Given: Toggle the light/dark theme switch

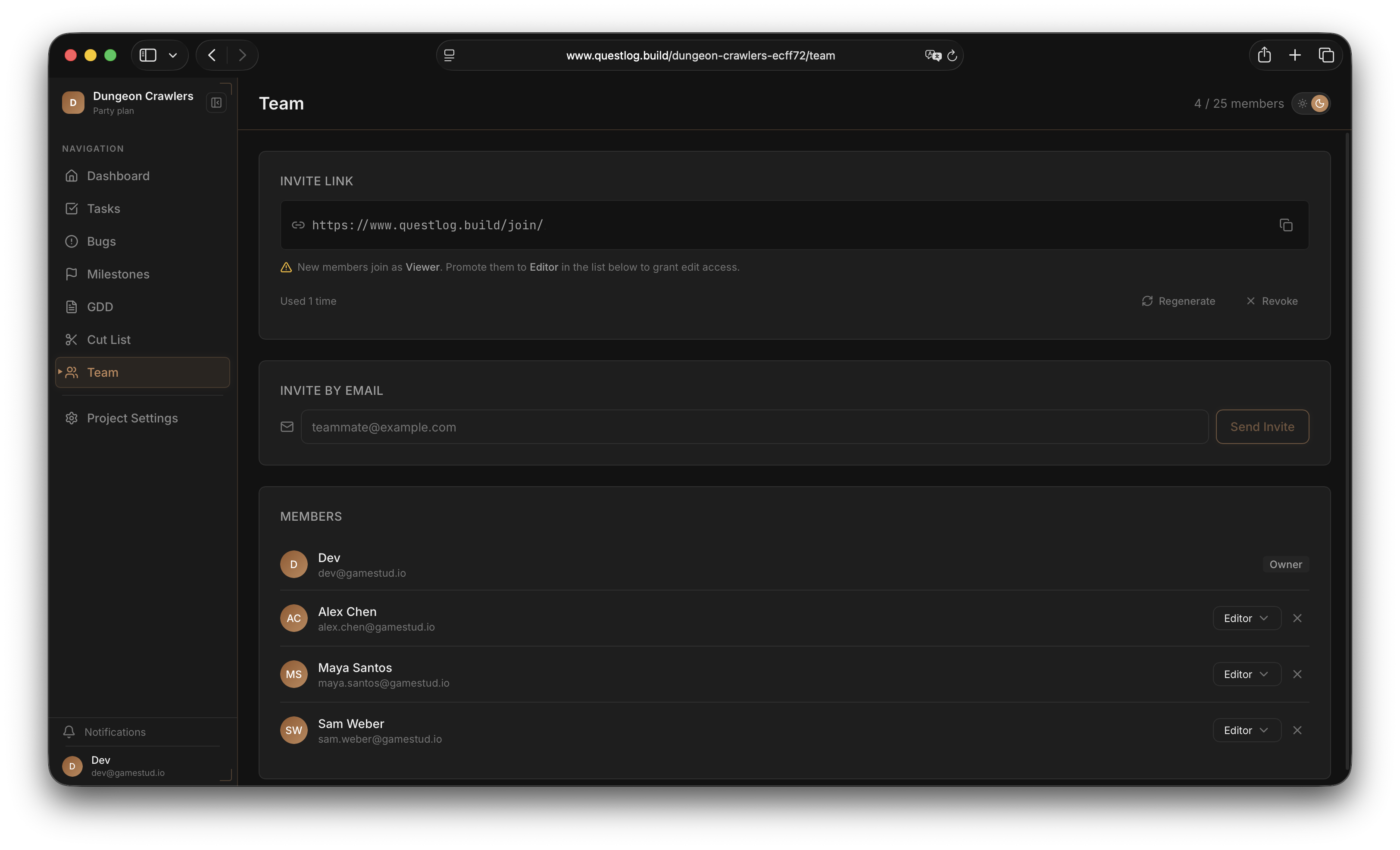Looking at the screenshot, I should [1311, 103].
